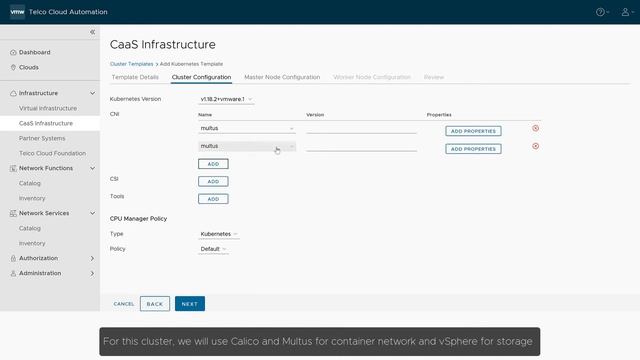Screen dimensions: 640x360
Task: Select CaaS Infrastructure in sidebar
Action: 46,123
